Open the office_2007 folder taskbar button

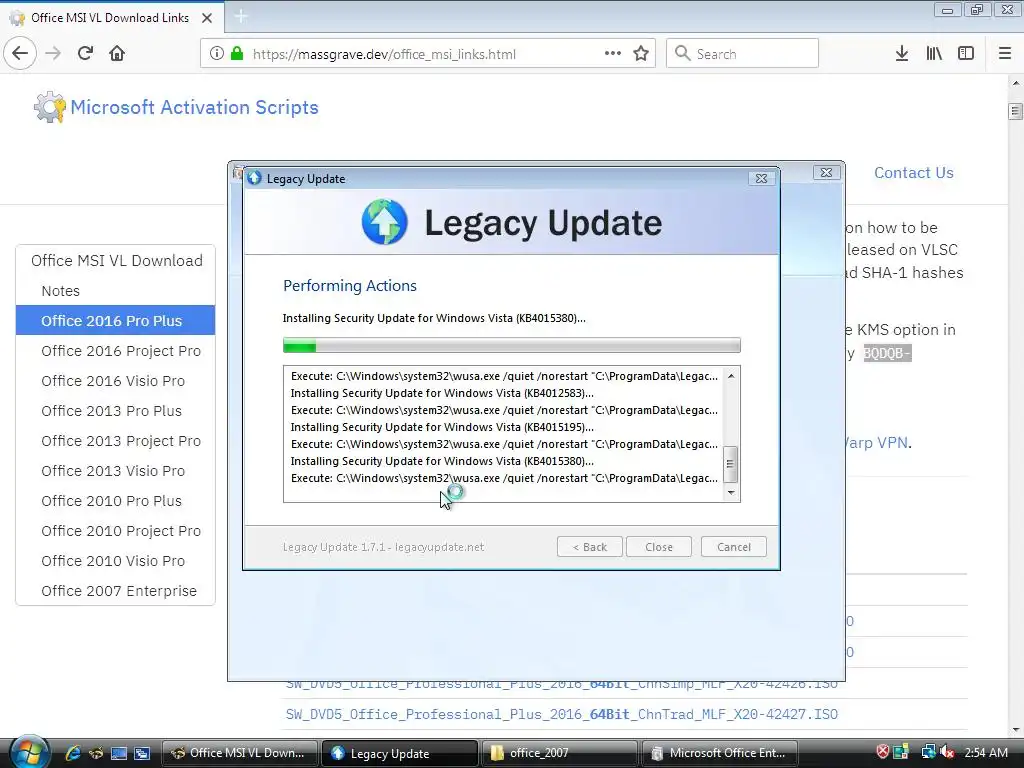[x=559, y=753]
